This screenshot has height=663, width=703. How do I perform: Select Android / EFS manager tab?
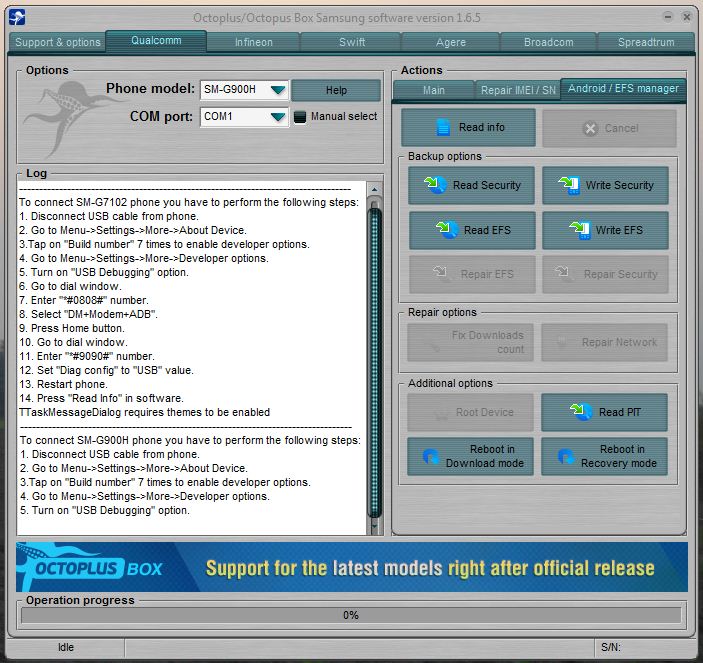[623, 89]
